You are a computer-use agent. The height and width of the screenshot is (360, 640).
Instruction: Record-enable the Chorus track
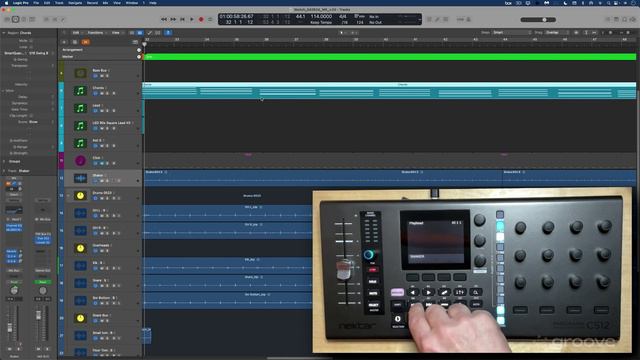tap(113, 93)
